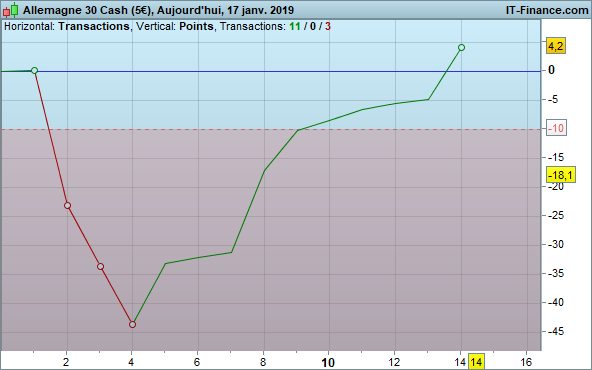Click the IT-Finance.com label
Image resolution: width=592 pixels, height=370 pixels.
coord(547,10)
